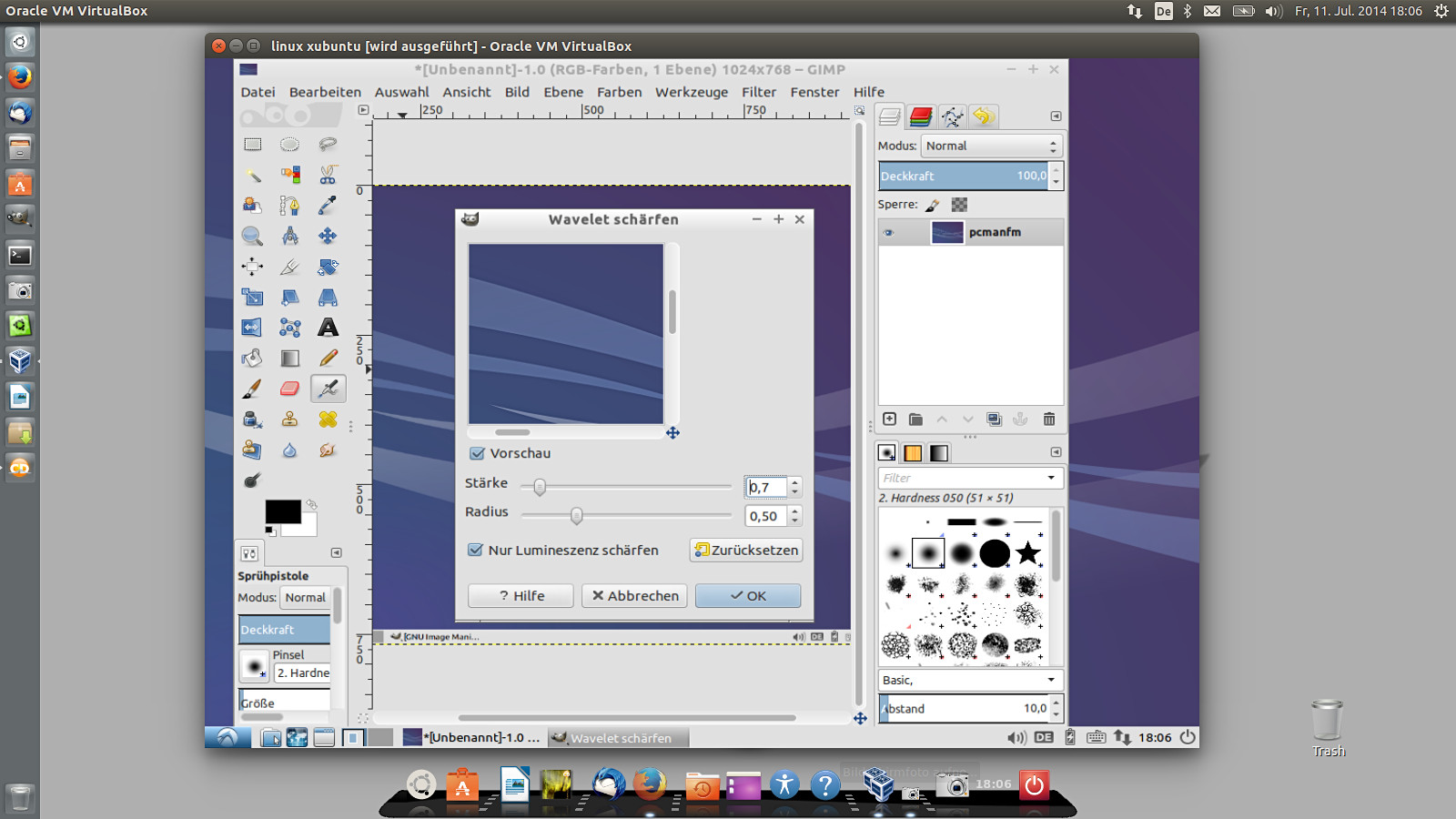Screen dimensions: 1456x819
Task: Disable Nur Lumineszenz schärfen checkbox
Action: (x=475, y=550)
